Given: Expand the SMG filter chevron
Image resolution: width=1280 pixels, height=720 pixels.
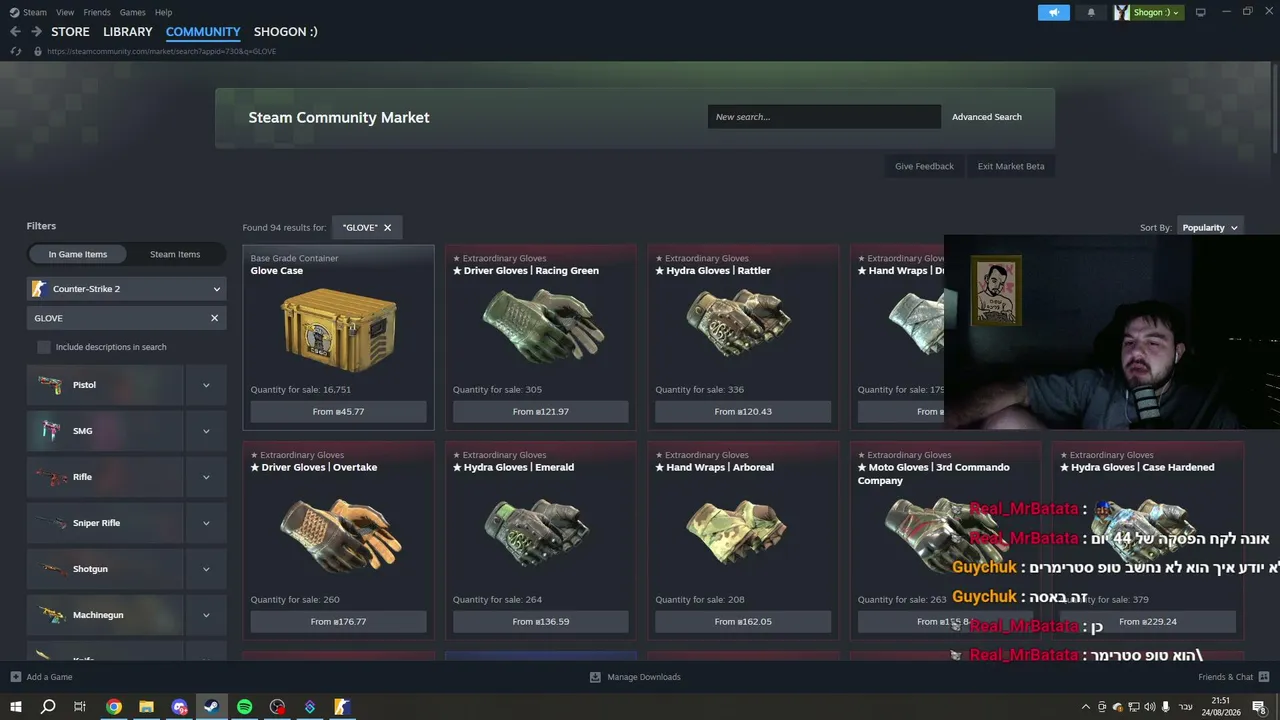Looking at the screenshot, I should click(206, 431).
